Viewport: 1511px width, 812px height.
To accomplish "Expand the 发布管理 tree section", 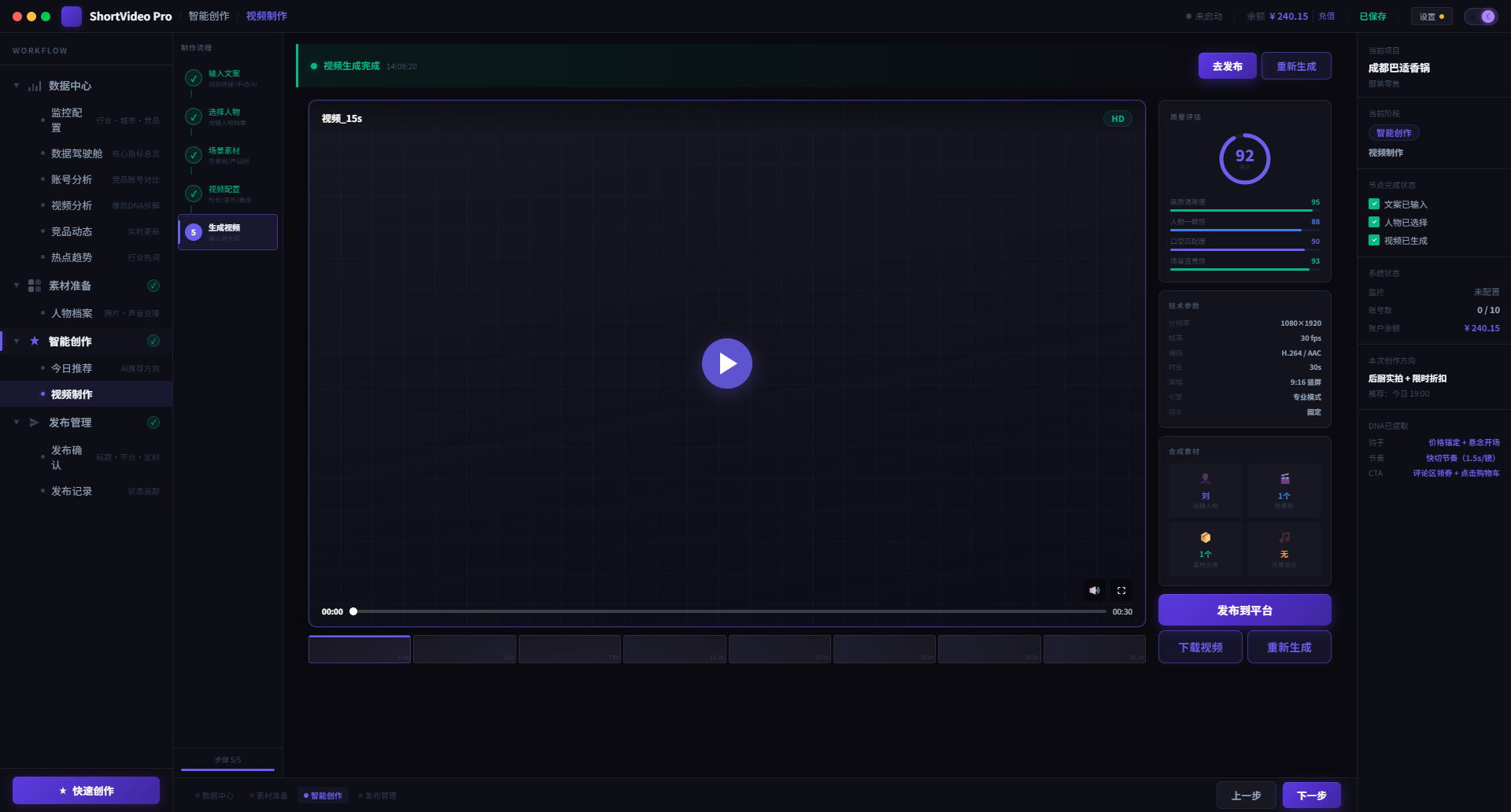I will click(x=15, y=423).
